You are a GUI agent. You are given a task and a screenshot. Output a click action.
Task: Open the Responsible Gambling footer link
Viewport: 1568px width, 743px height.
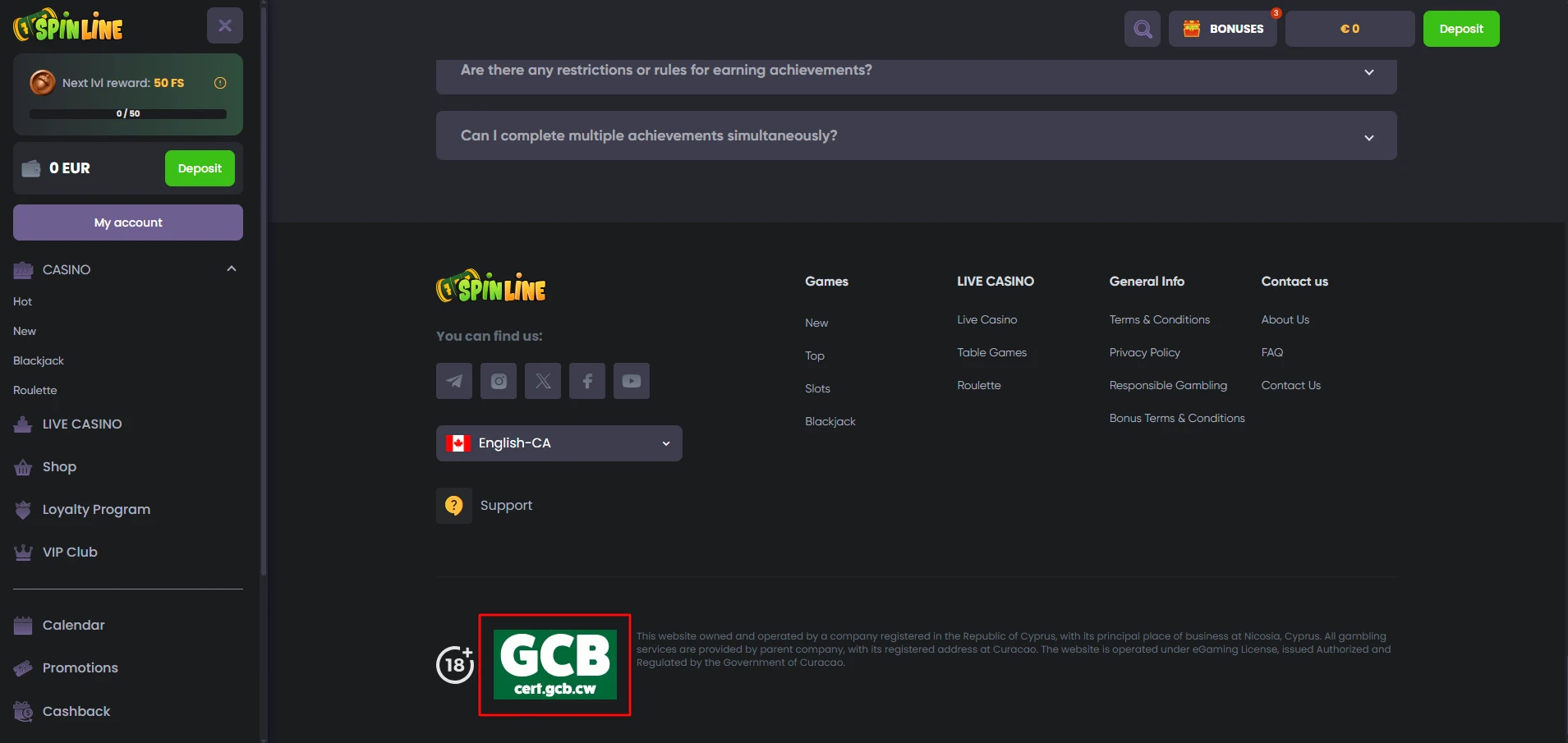pyautogui.click(x=1167, y=386)
